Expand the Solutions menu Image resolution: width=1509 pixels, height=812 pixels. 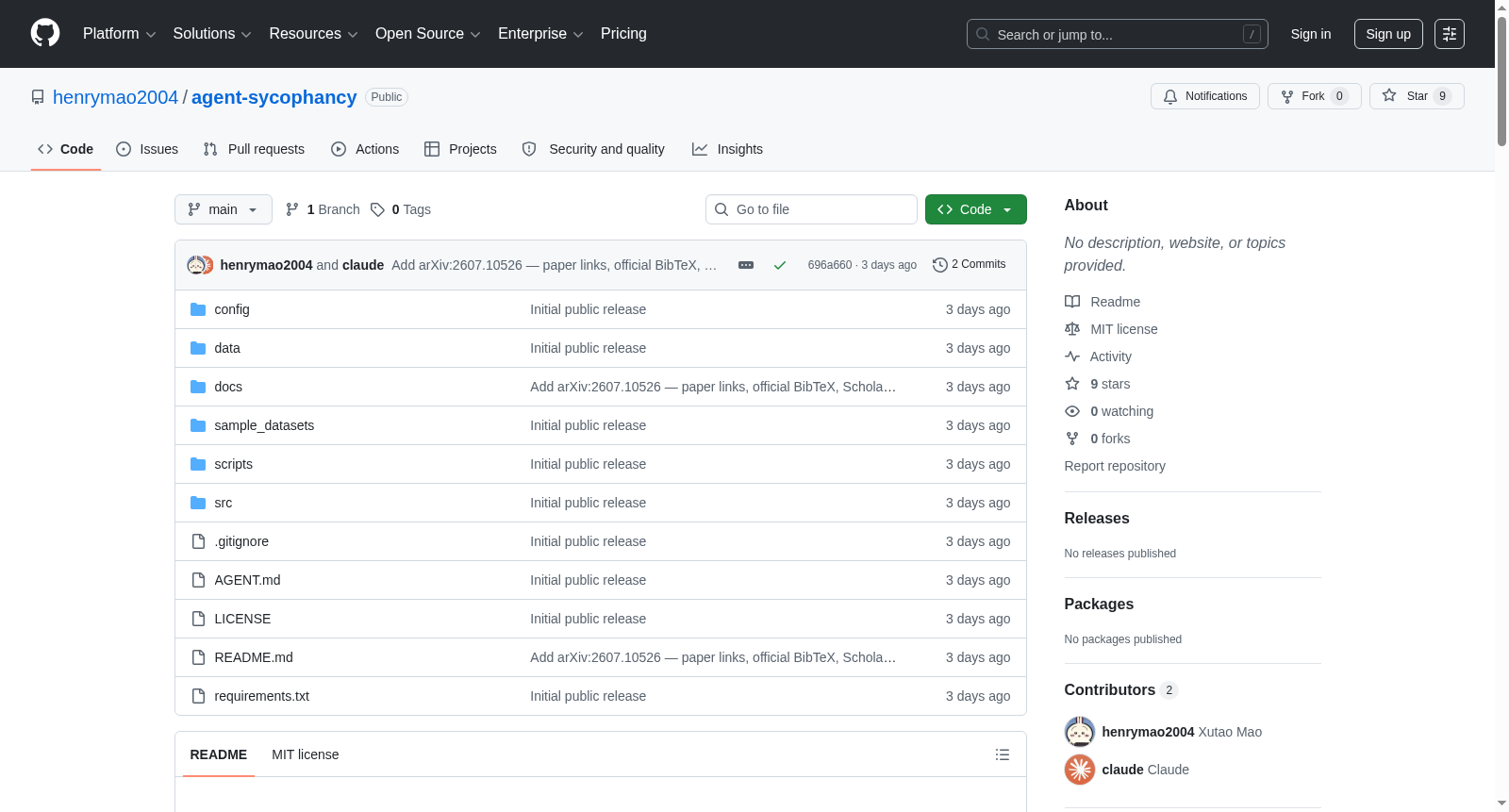click(212, 34)
